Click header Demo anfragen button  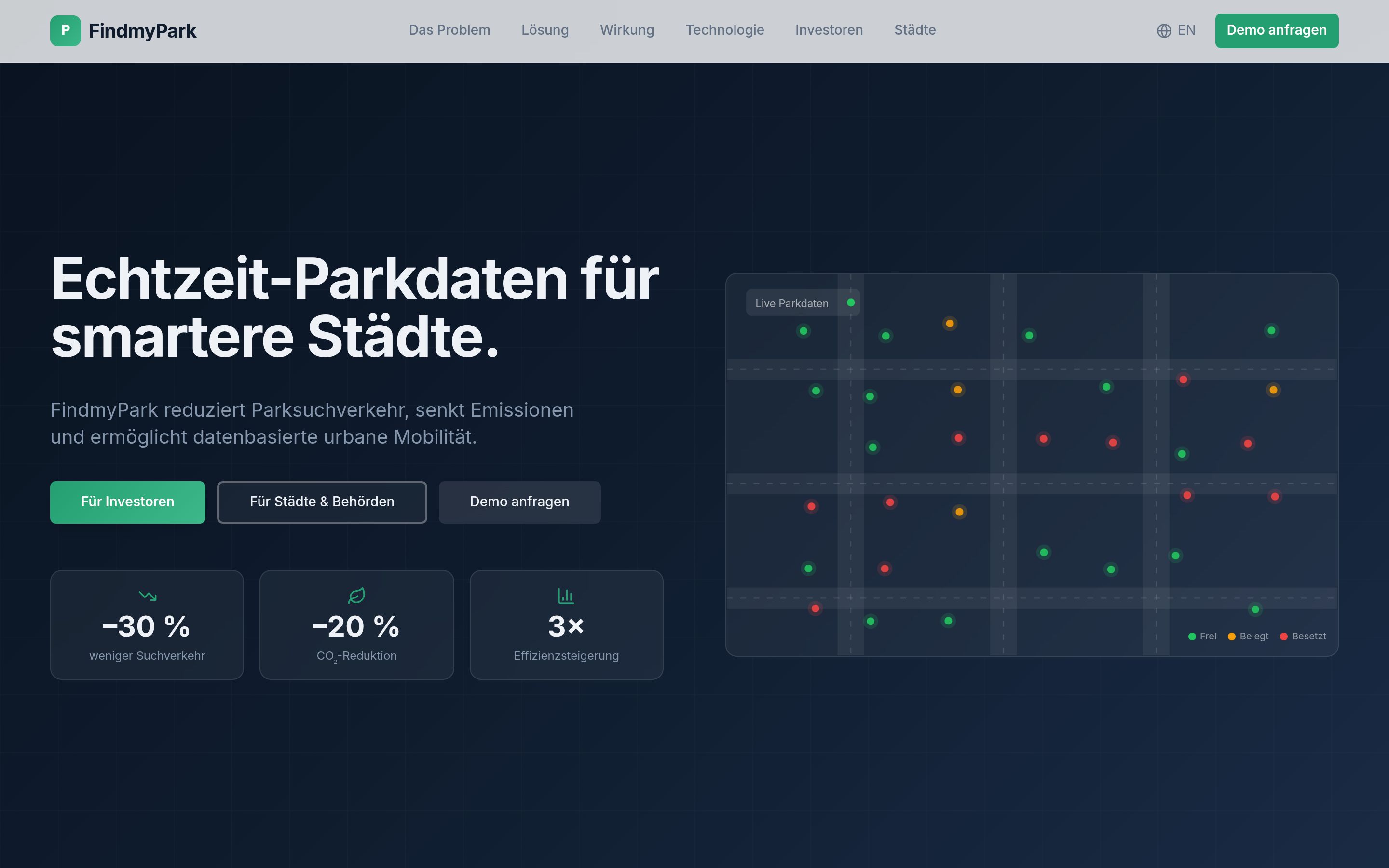pyautogui.click(x=1277, y=30)
